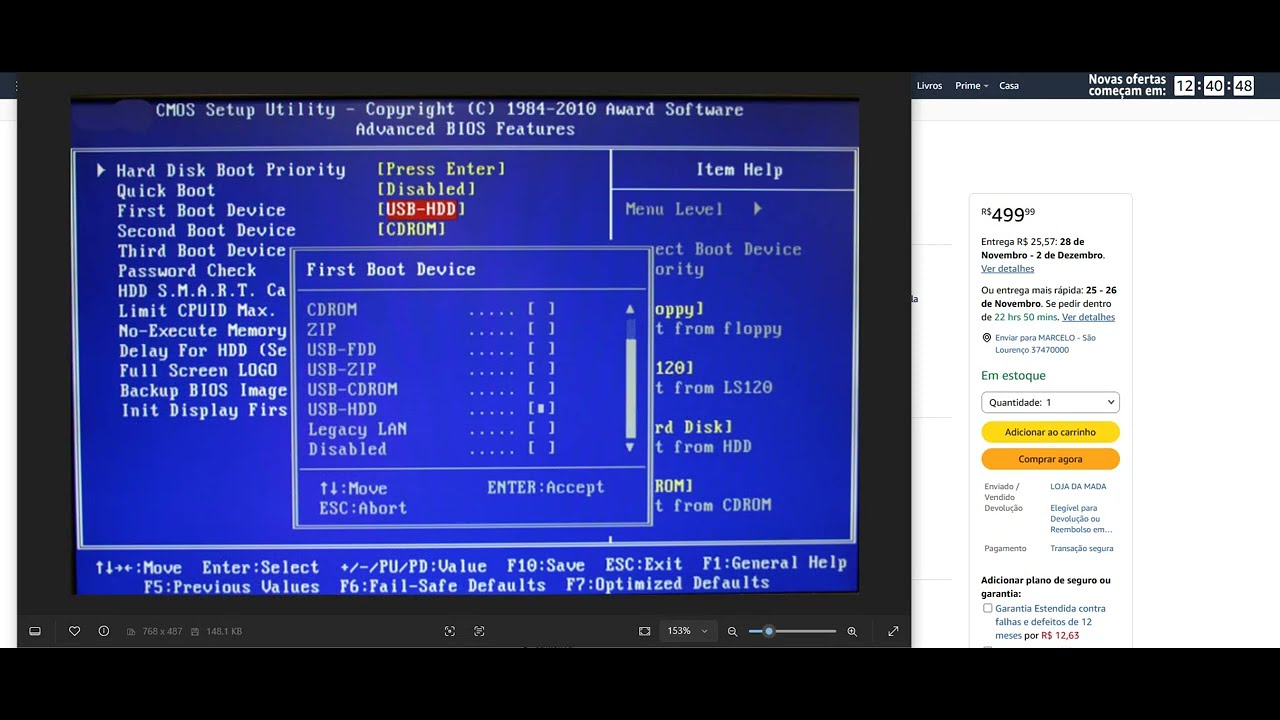
Task: Click Novas ofertas começam em banner text
Action: (x=1127, y=85)
